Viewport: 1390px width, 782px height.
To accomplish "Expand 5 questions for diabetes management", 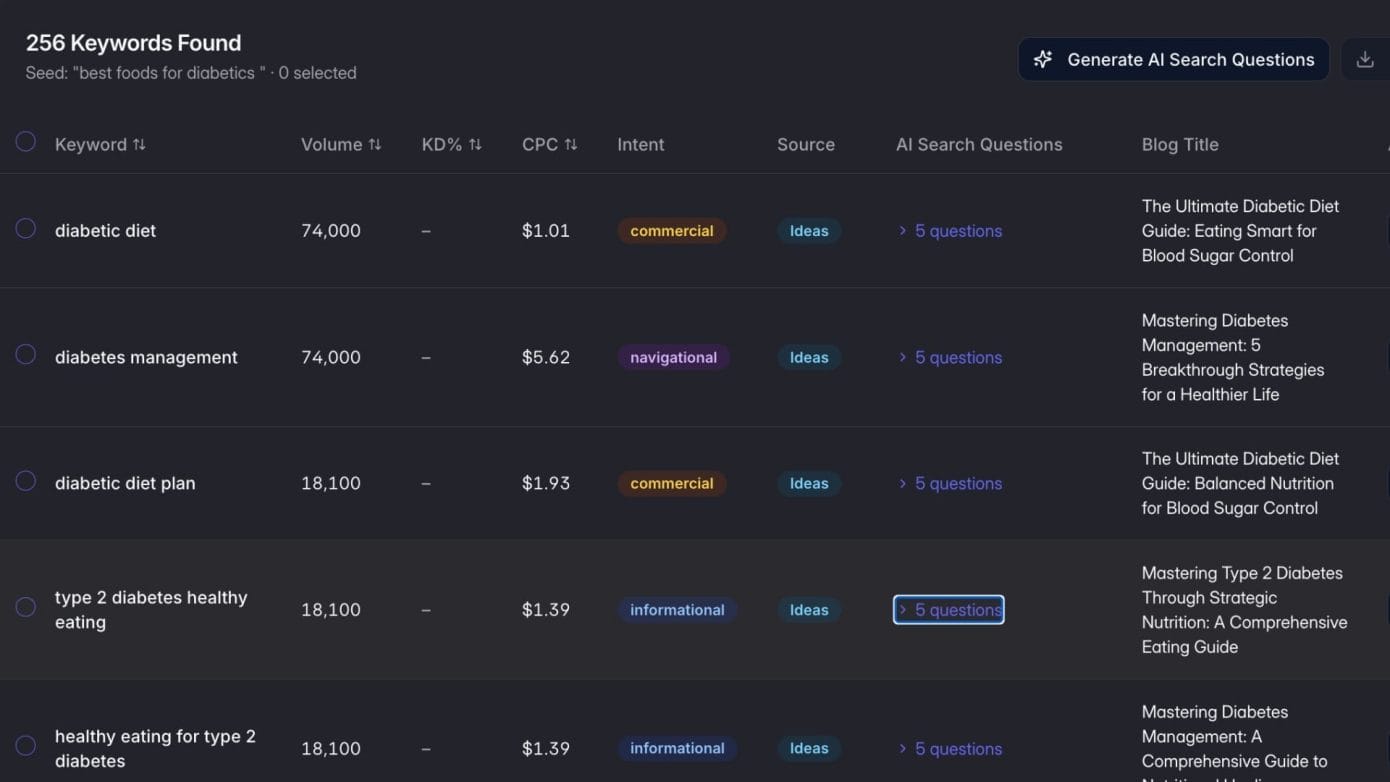I will [949, 358].
